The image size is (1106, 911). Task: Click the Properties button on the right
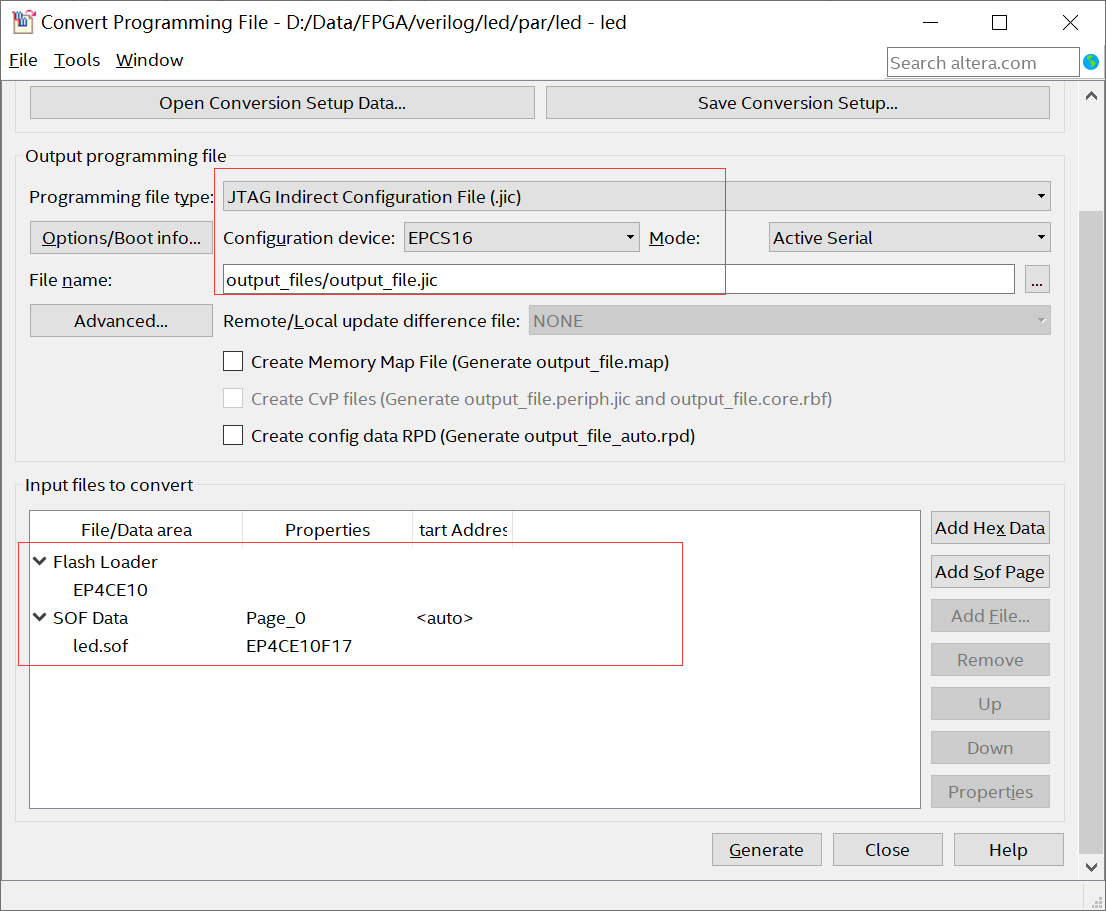tap(990, 792)
